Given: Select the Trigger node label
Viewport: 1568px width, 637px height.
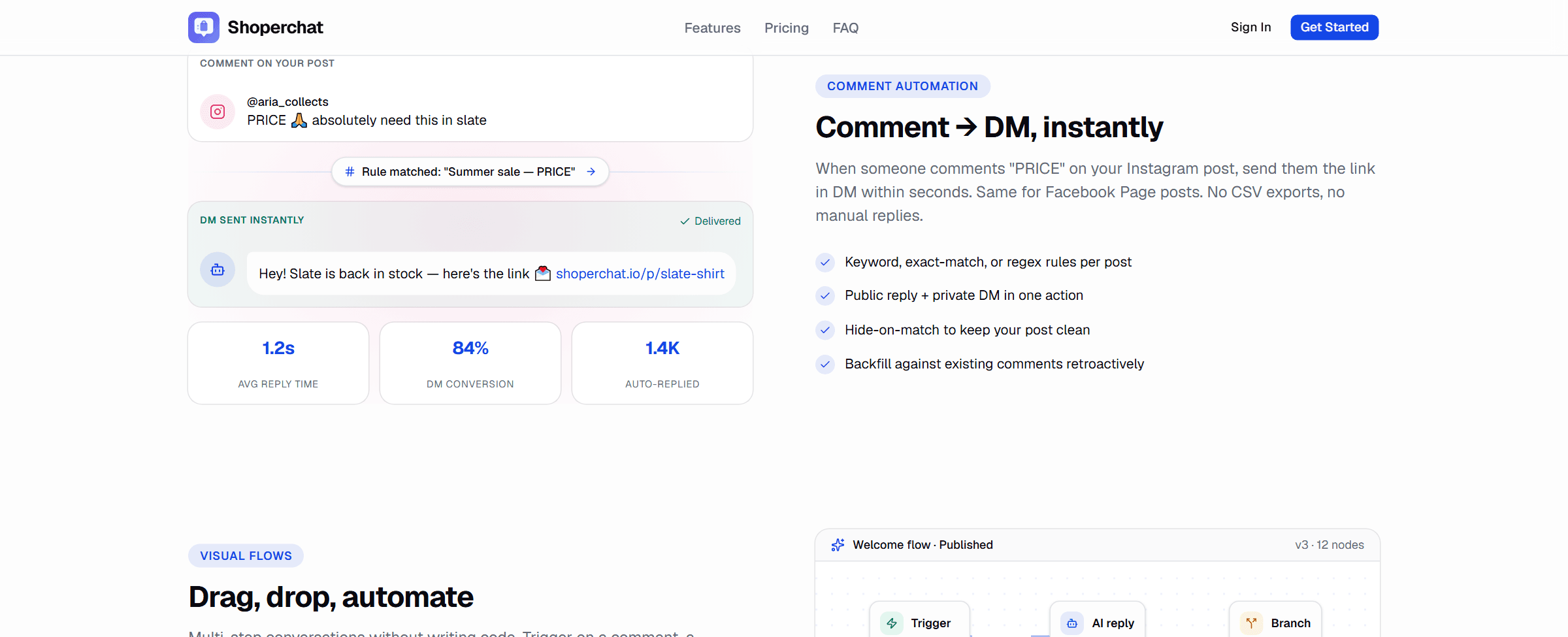Looking at the screenshot, I should pyautogui.click(x=930, y=623).
